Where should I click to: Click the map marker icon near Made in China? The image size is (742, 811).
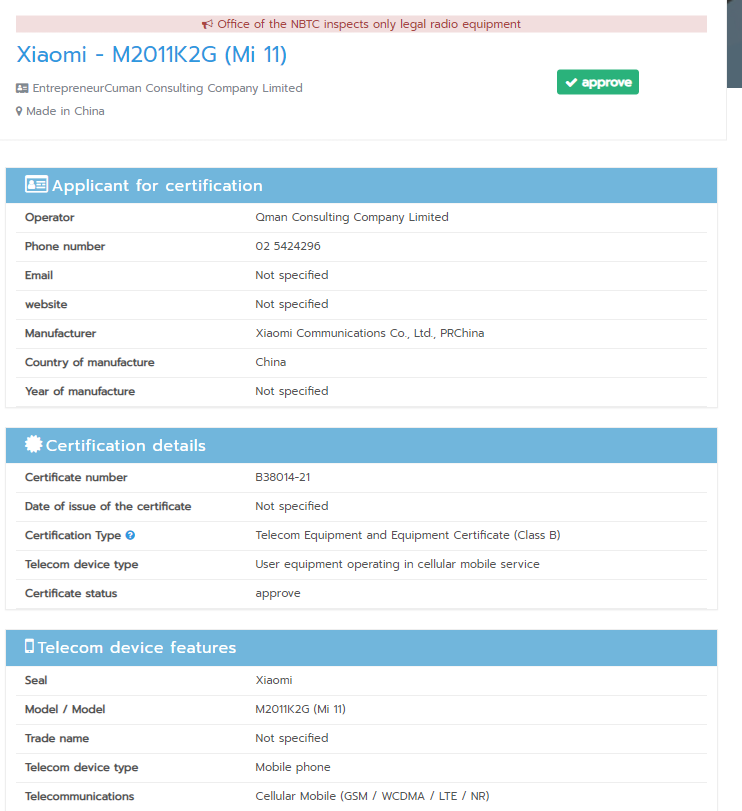(x=19, y=111)
